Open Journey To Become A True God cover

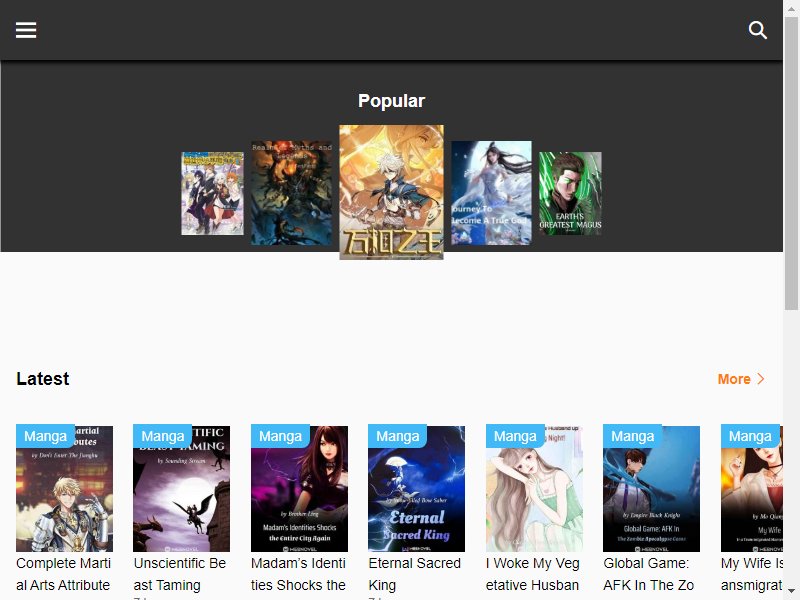pyautogui.click(x=491, y=193)
